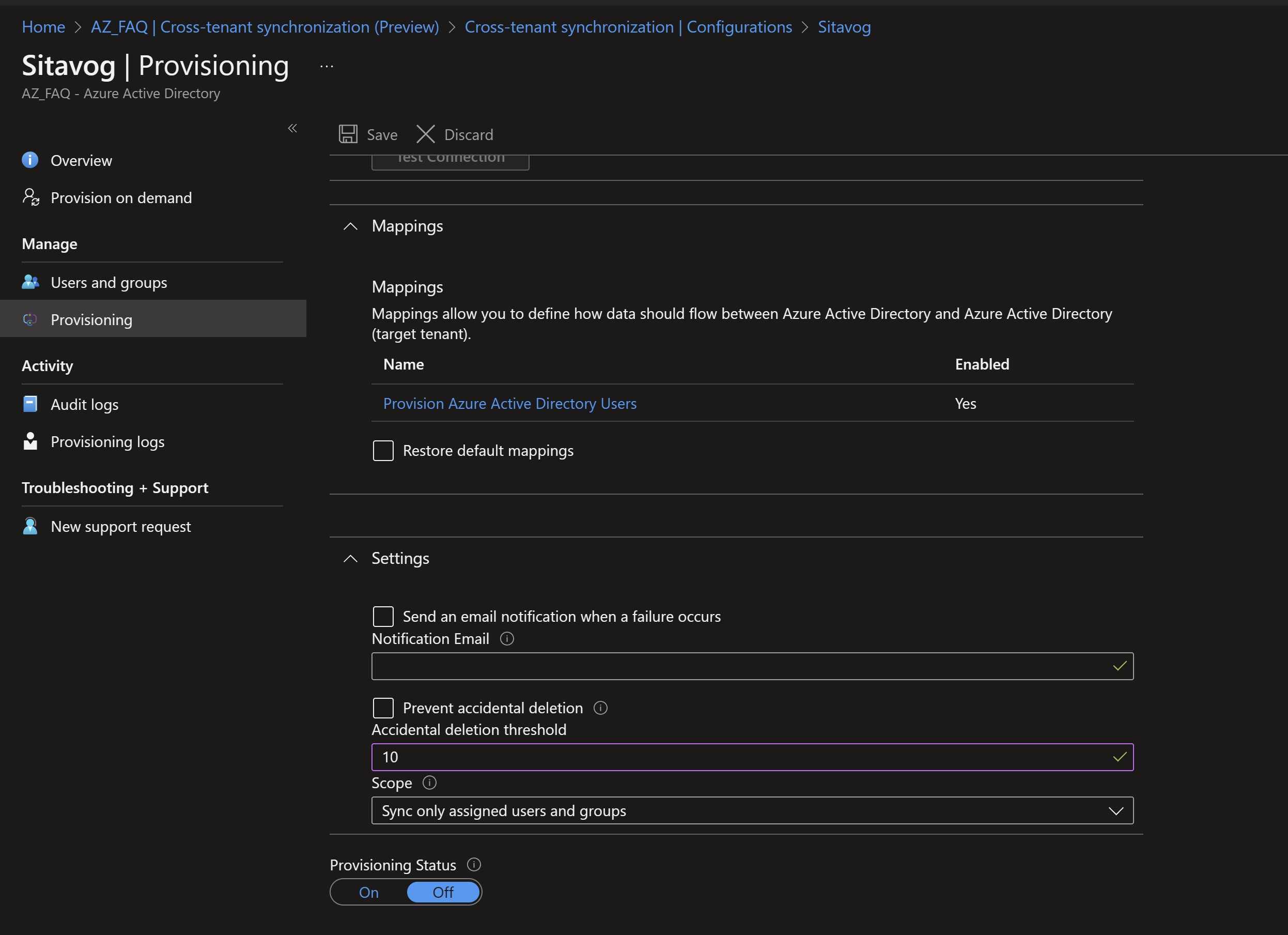1288x935 pixels.
Task: Click the Save floppy disk icon
Action: click(x=348, y=134)
